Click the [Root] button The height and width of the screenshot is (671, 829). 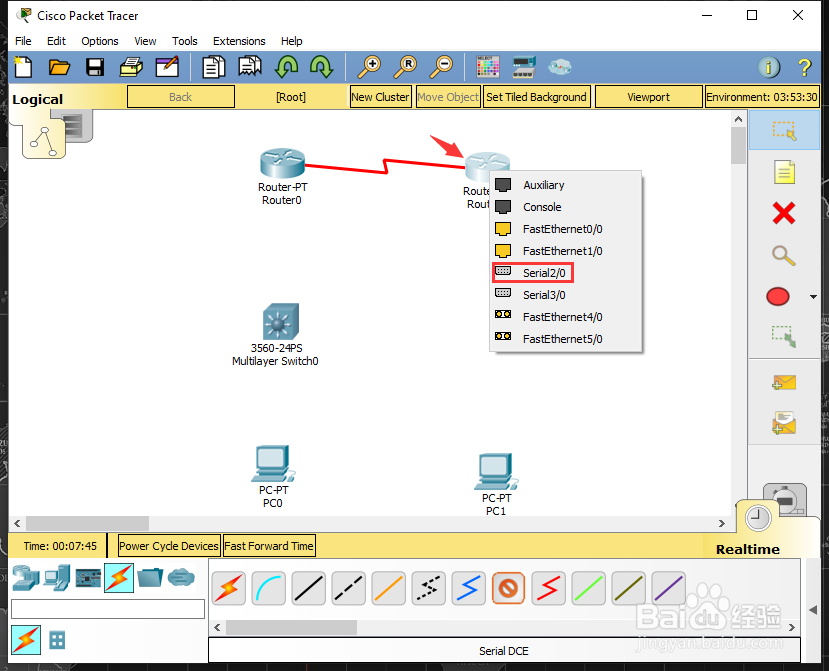[291, 97]
